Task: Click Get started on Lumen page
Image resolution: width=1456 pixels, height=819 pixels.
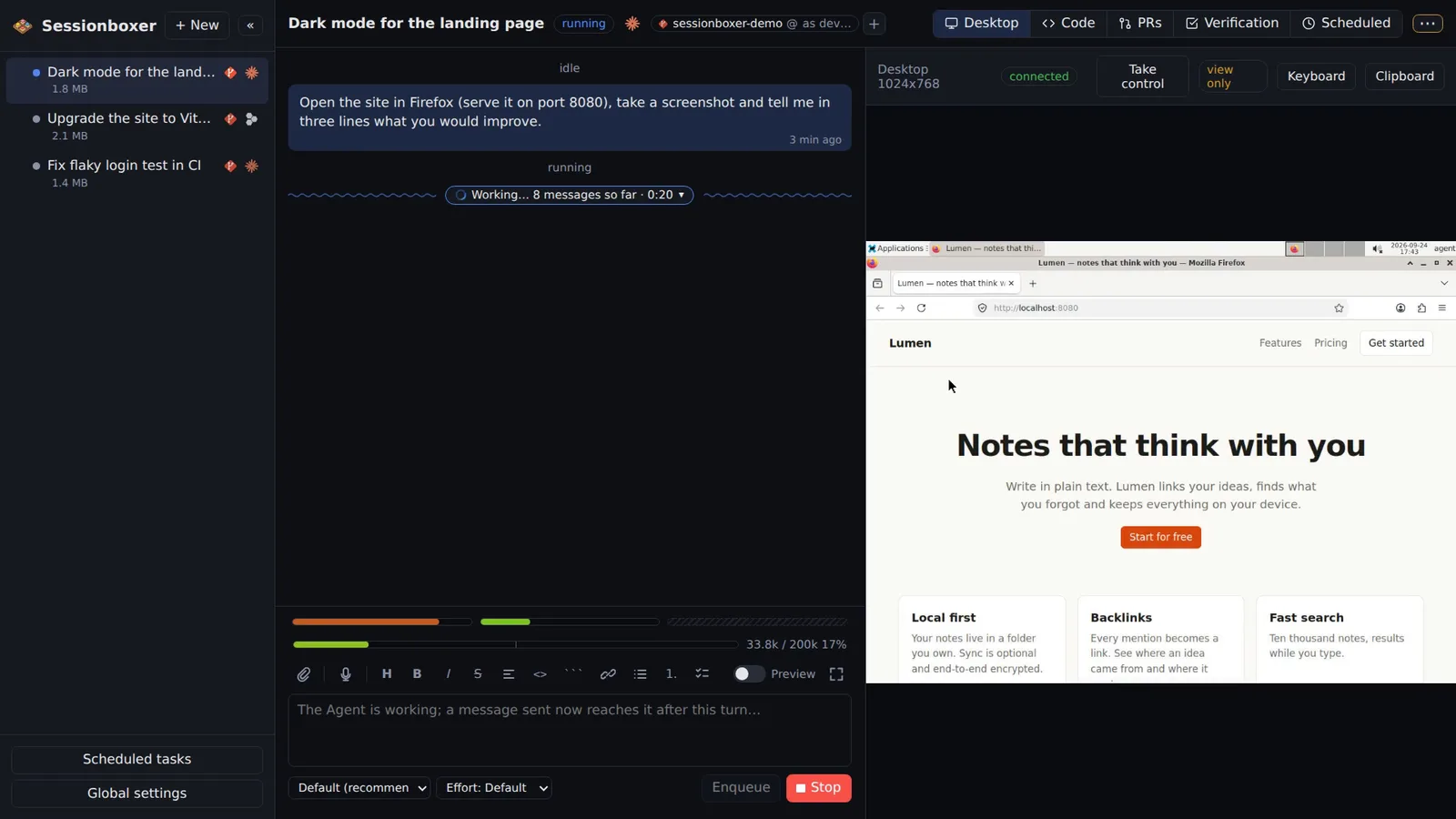Action: (1396, 343)
